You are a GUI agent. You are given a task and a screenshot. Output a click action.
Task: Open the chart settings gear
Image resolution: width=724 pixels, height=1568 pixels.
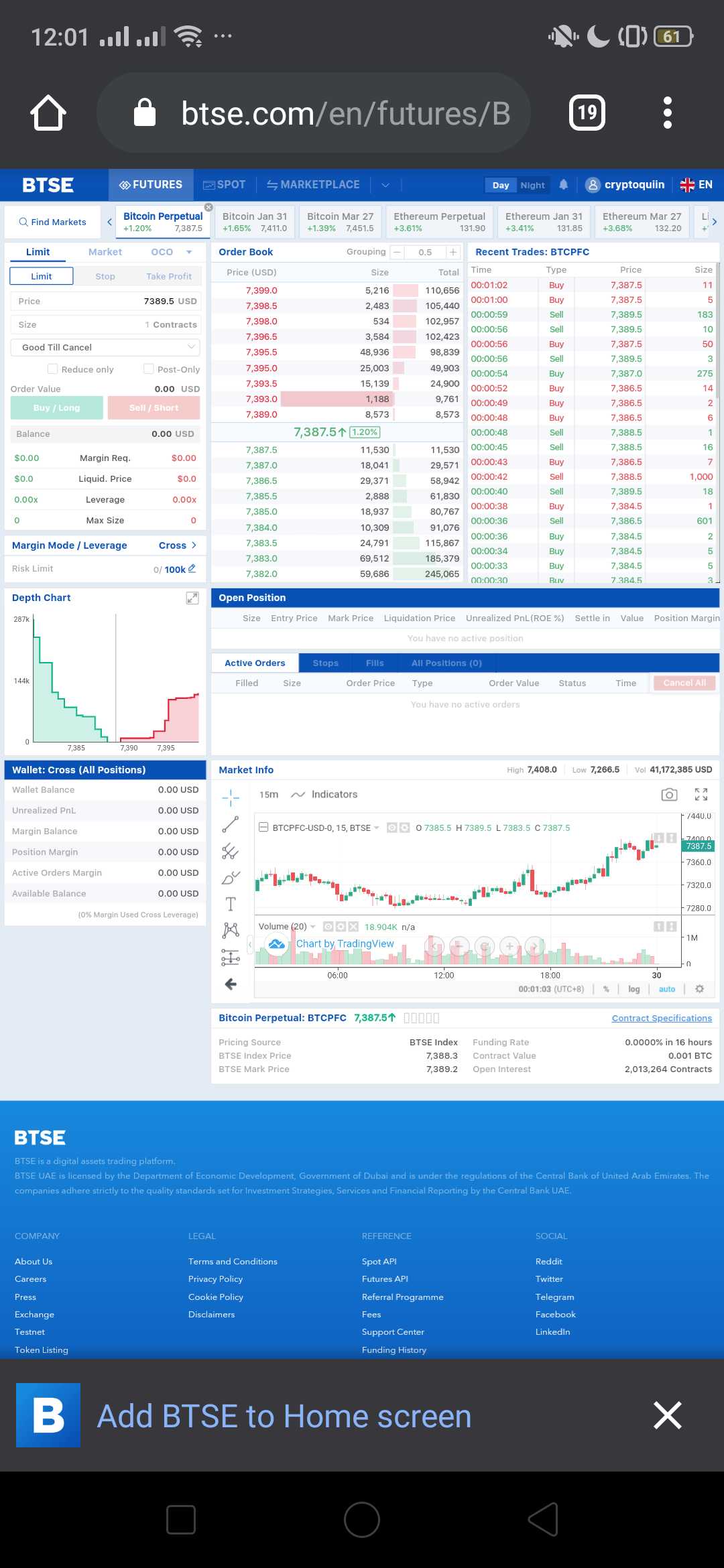click(x=700, y=989)
